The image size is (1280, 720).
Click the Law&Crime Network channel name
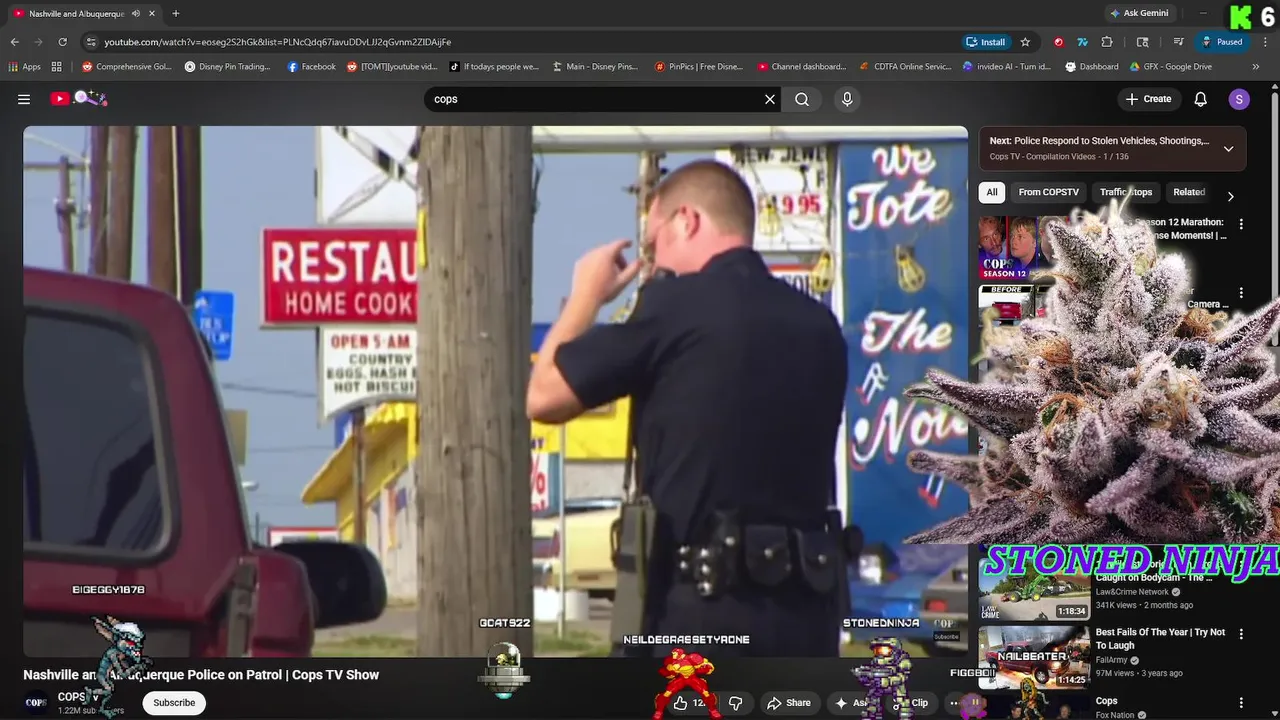[x=1132, y=592]
